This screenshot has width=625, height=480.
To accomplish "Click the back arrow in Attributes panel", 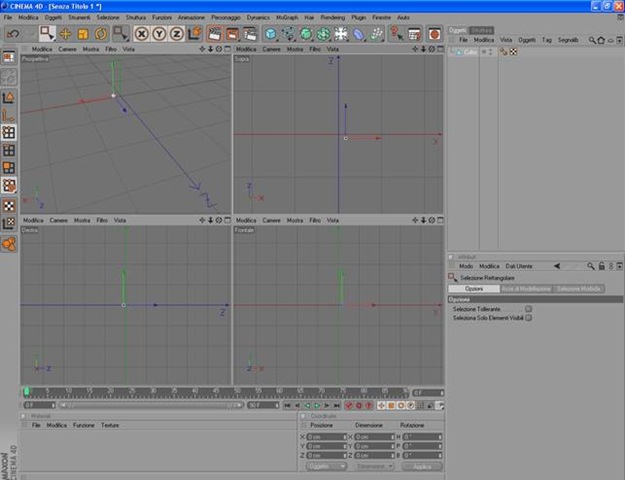I will pyautogui.click(x=557, y=266).
